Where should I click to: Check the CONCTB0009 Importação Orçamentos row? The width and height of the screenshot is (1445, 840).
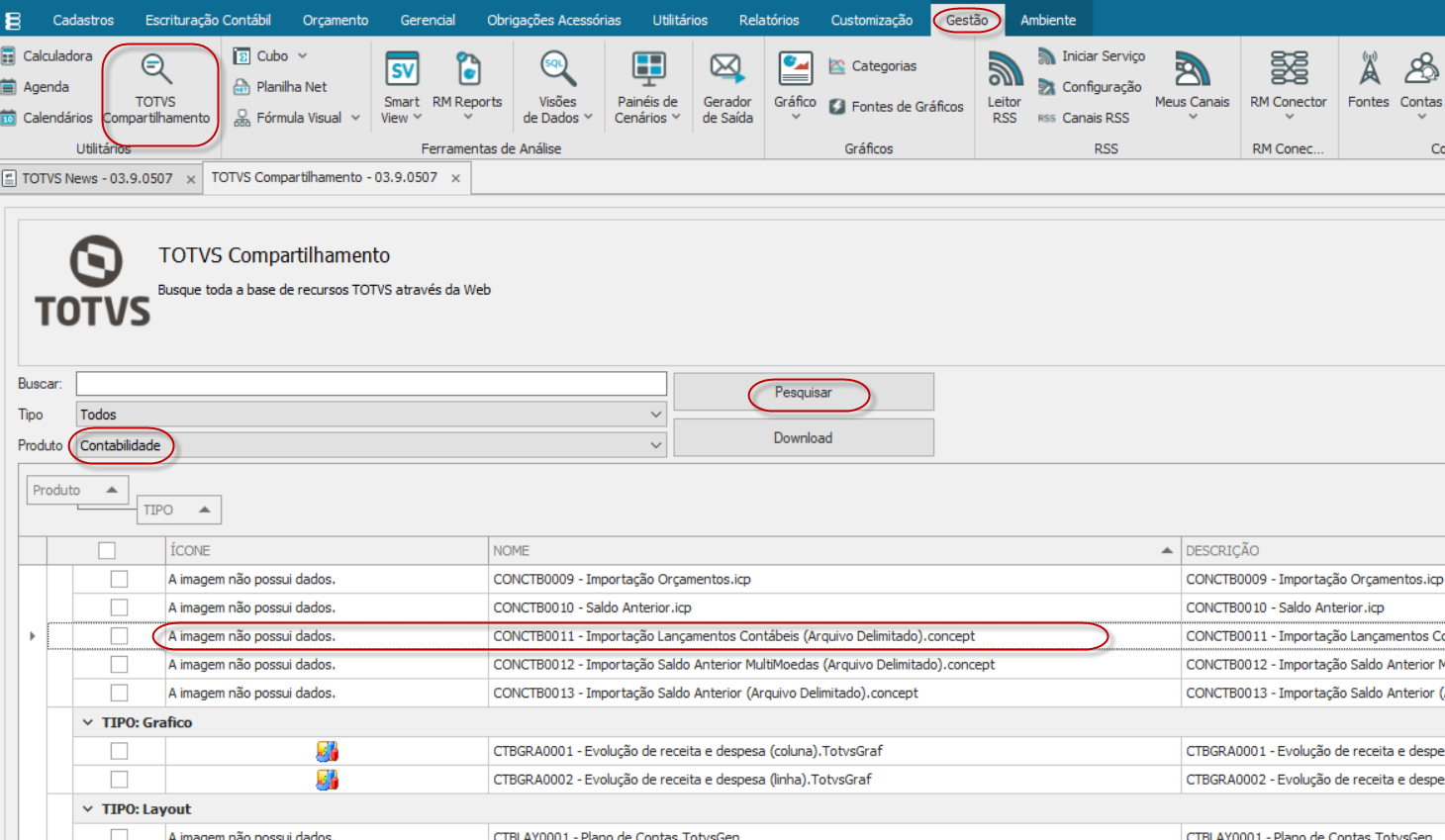[x=119, y=579]
